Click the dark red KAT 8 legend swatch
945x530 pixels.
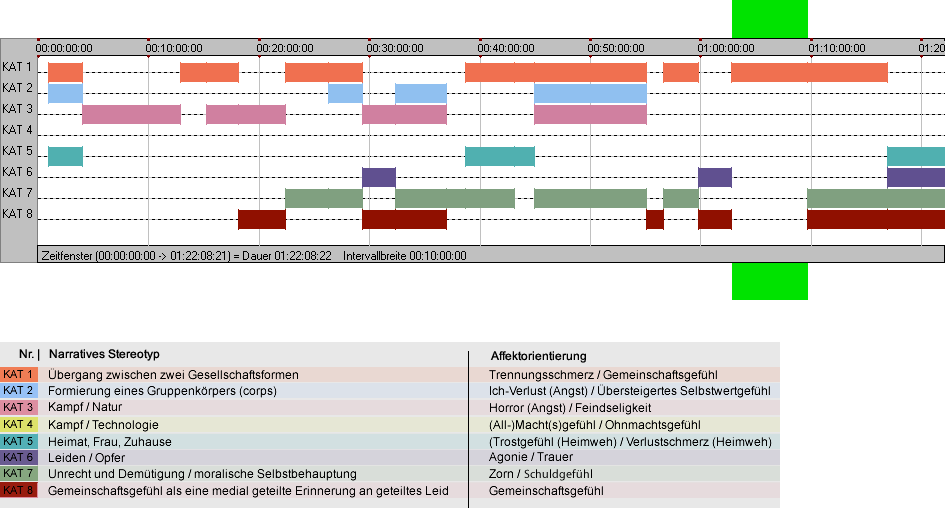point(19,490)
